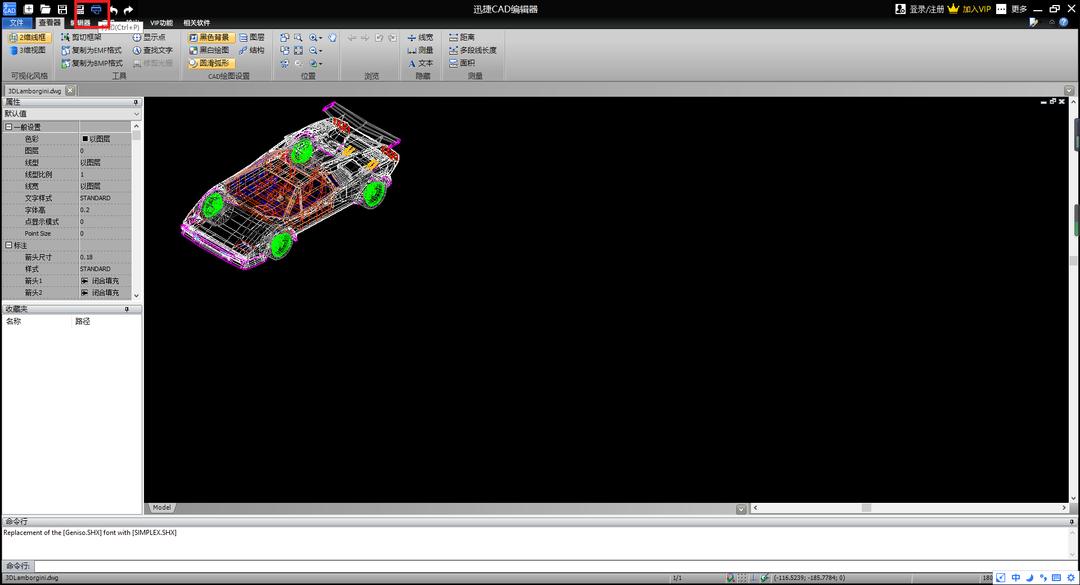Viewport: 1080px width, 585px height.
Task: Open the 图层 layers tool
Action: (x=251, y=37)
